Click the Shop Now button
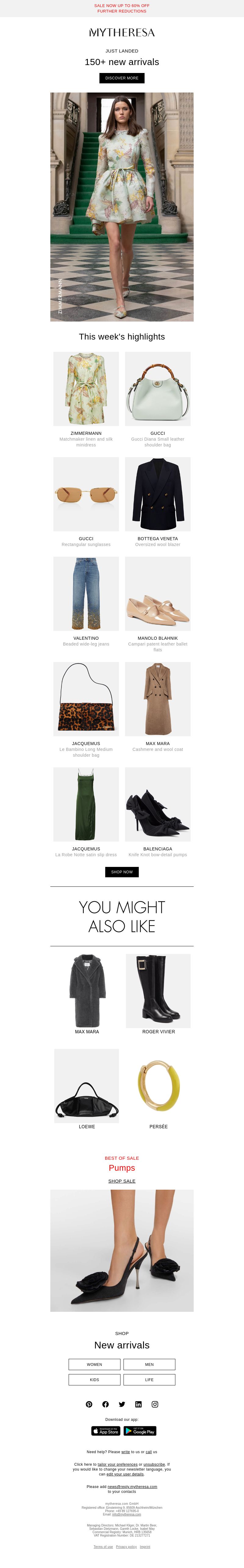 point(122,872)
